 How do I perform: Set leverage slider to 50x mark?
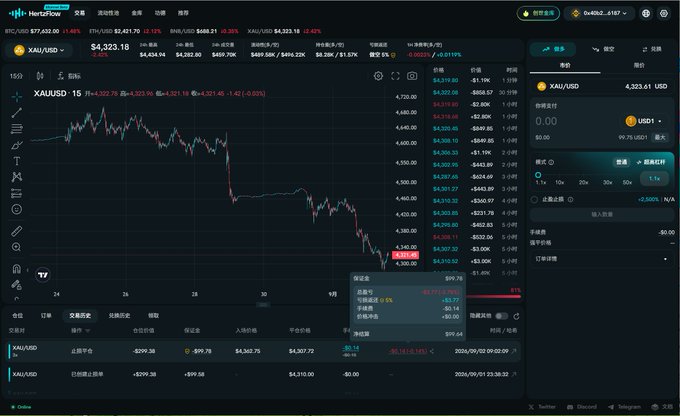point(627,182)
